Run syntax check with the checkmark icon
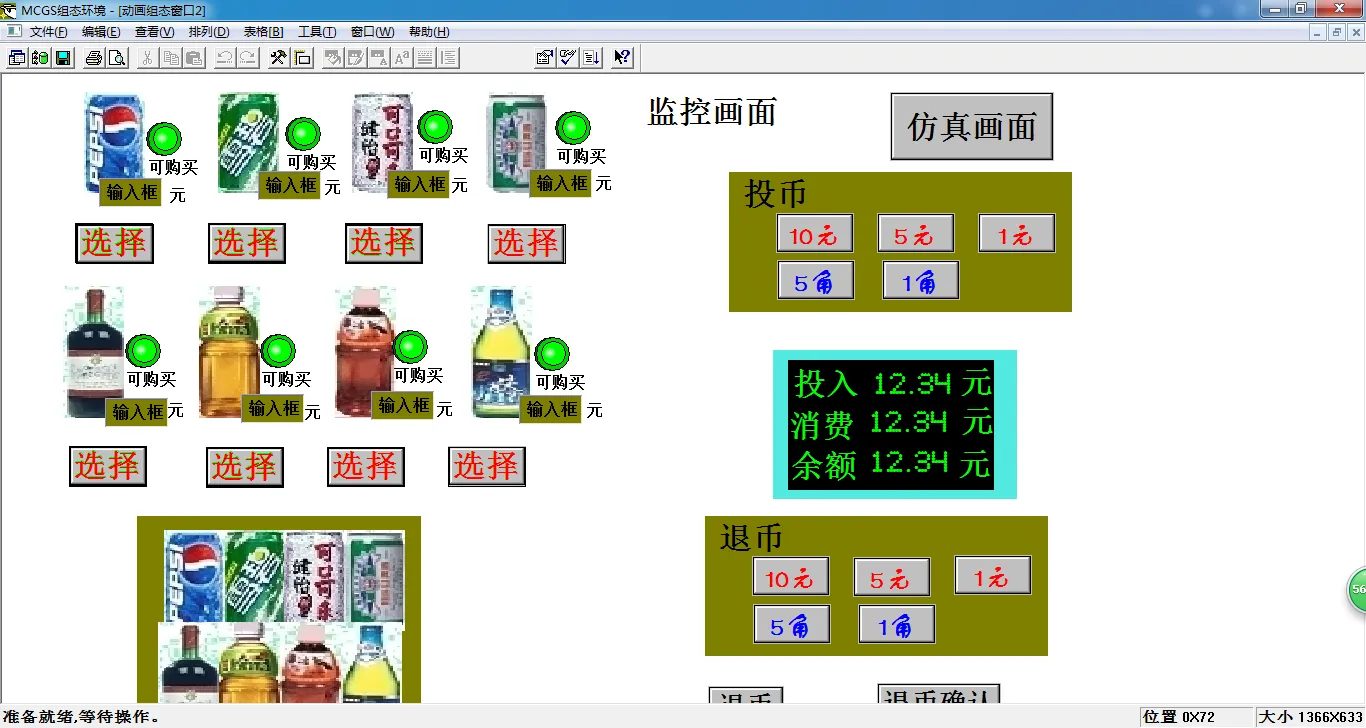This screenshot has width=1366, height=728. [x=567, y=57]
